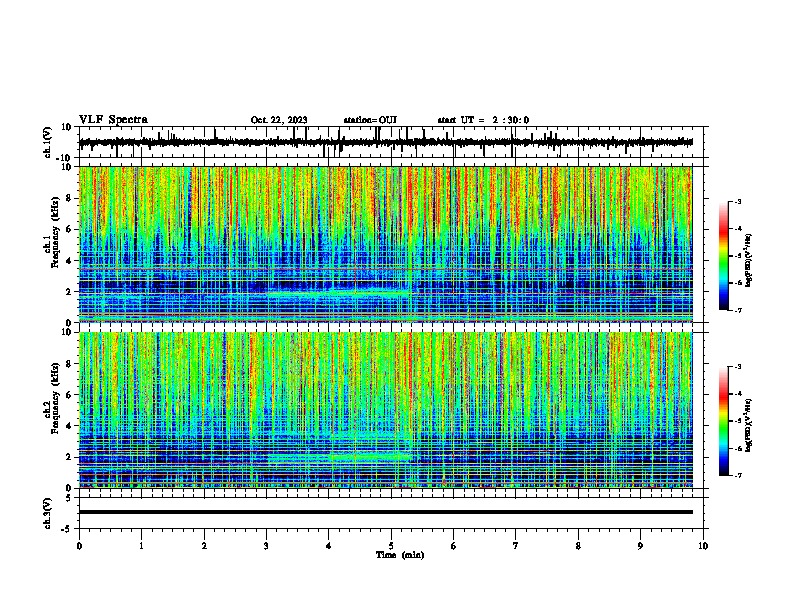Click the "8" kHz tick of ch.1 spectrogram
The width and height of the screenshot is (792, 612).
(x=69, y=198)
